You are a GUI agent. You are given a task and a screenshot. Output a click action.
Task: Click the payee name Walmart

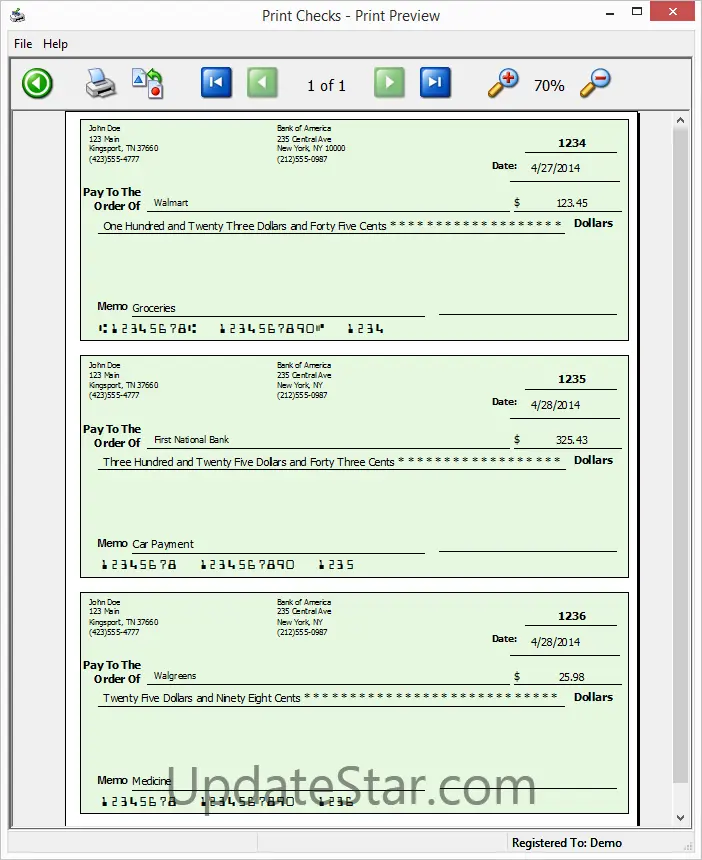[171, 202]
